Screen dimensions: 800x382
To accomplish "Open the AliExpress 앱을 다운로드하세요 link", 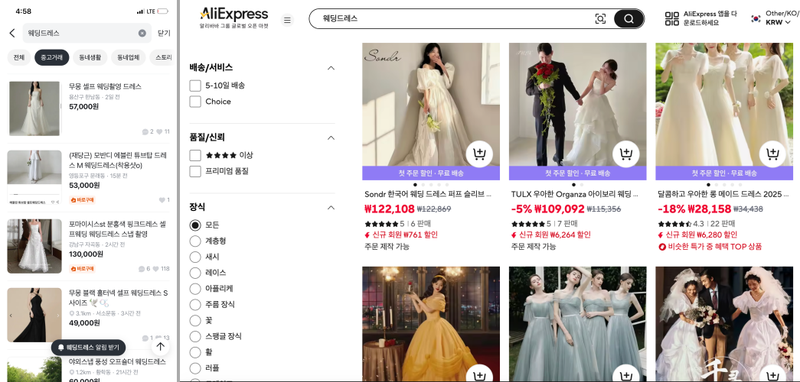I will pos(710,18).
